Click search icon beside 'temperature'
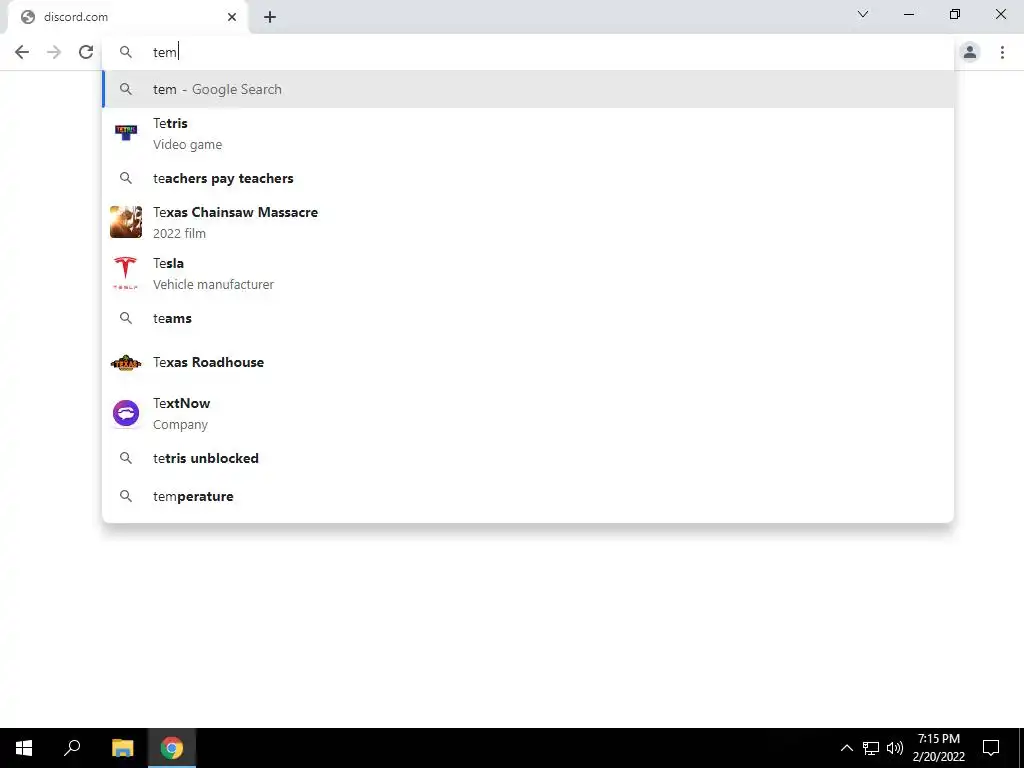Screen dimensions: 1024x768 pyautogui.click(x=126, y=496)
